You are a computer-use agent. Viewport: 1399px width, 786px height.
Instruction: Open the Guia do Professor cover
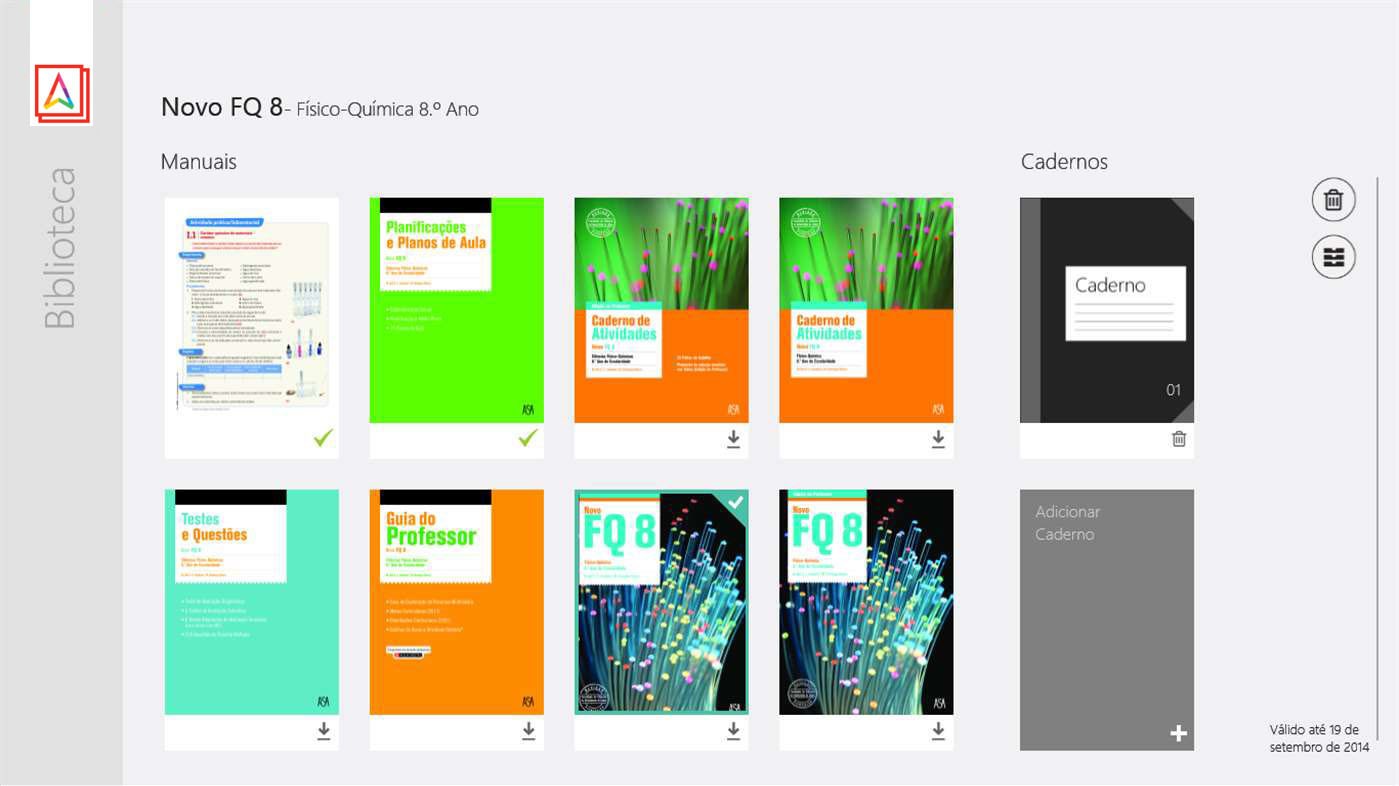click(x=457, y=602)
